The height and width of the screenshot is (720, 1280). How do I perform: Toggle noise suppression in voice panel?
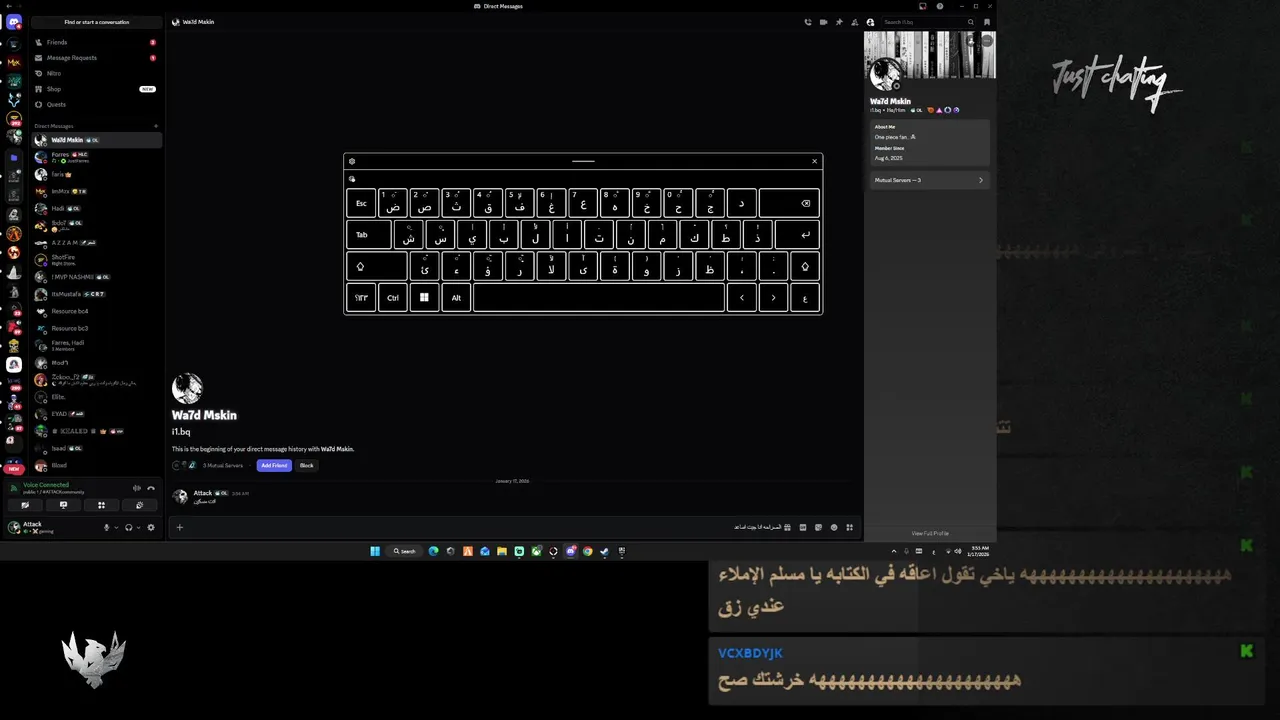(x=137, y=488)
